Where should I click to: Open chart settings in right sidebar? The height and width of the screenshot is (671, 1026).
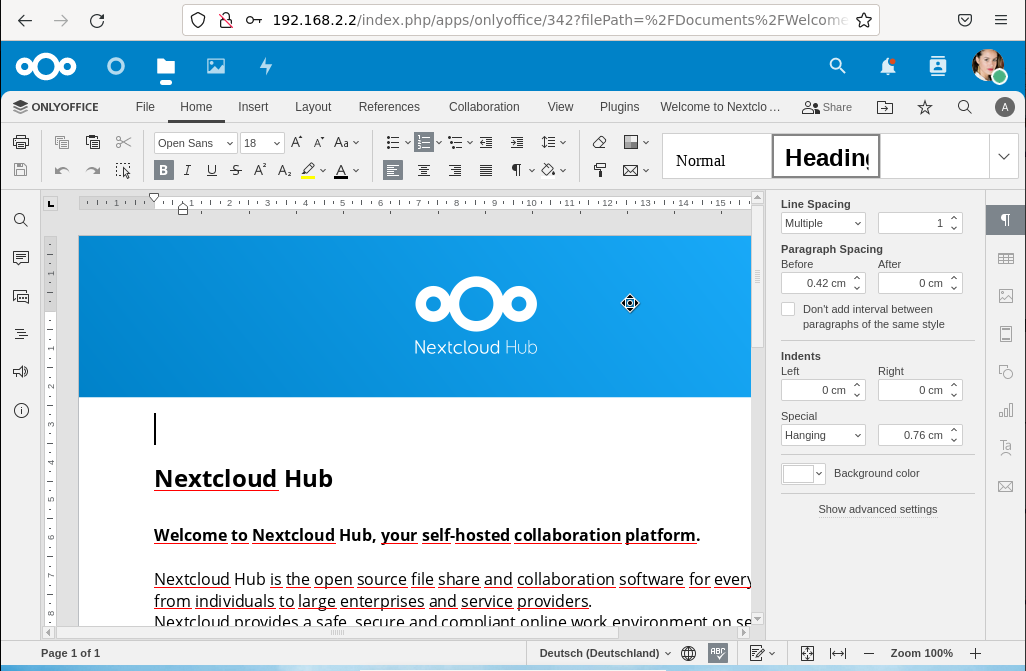tap(1006, 410)
